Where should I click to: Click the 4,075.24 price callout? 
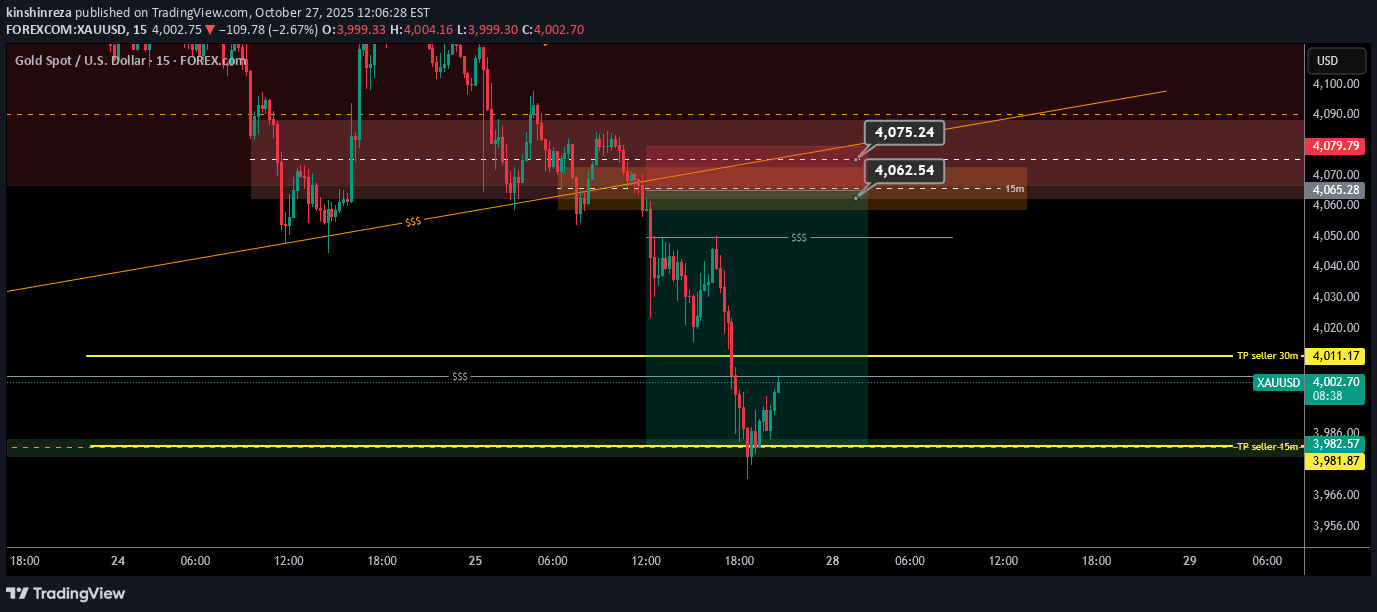coord(904,132)
